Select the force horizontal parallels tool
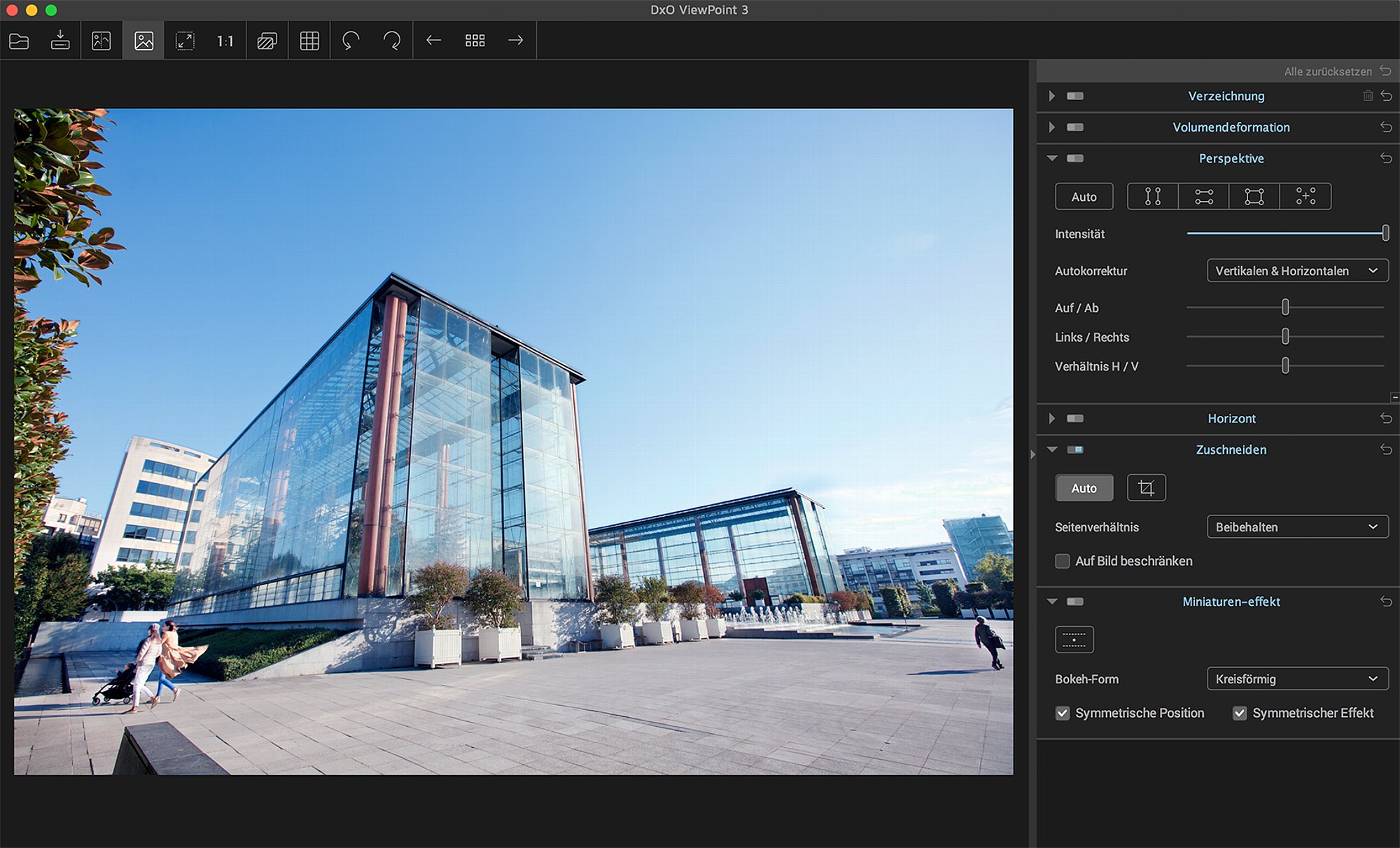 coord(1204,197)
